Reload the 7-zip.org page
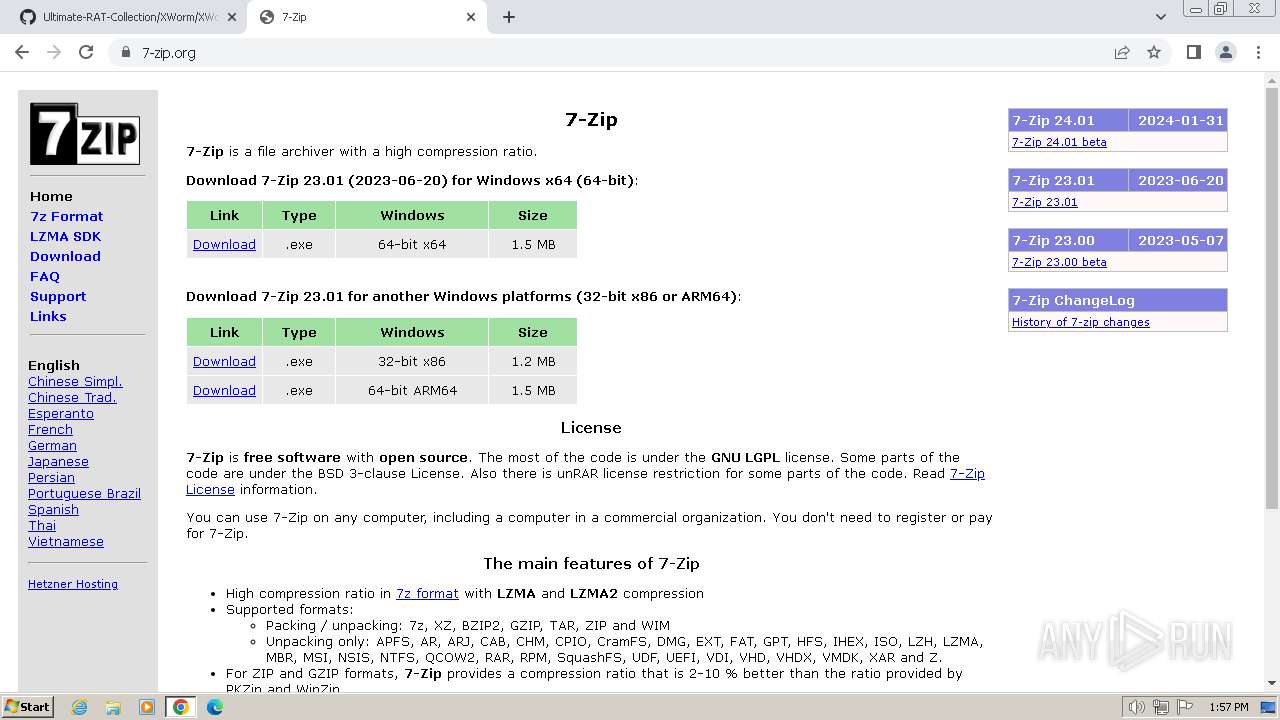The width and height of the screenshot is (1280, 720). (86, 52)
